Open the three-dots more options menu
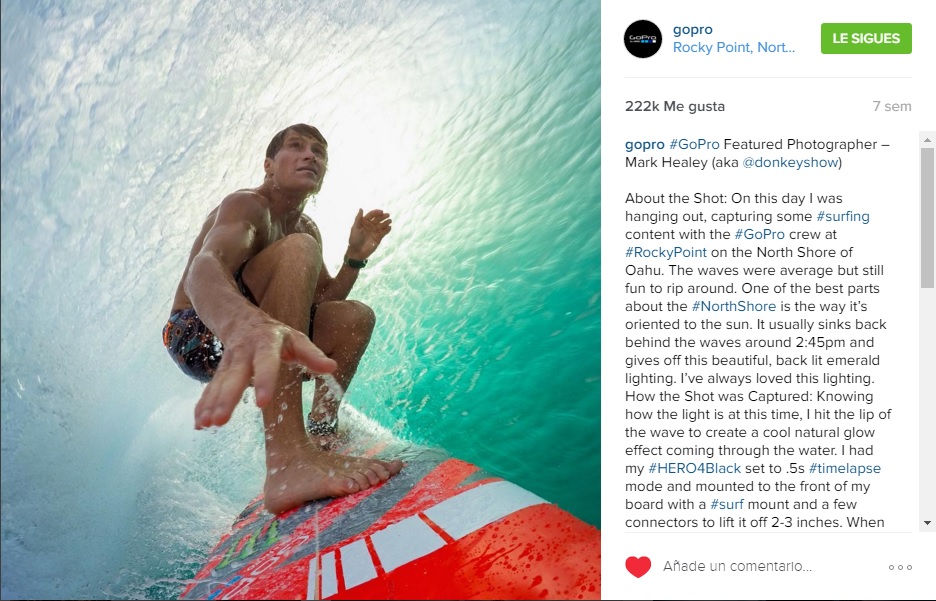The image size is (936, 601). (x=900, y=567)
